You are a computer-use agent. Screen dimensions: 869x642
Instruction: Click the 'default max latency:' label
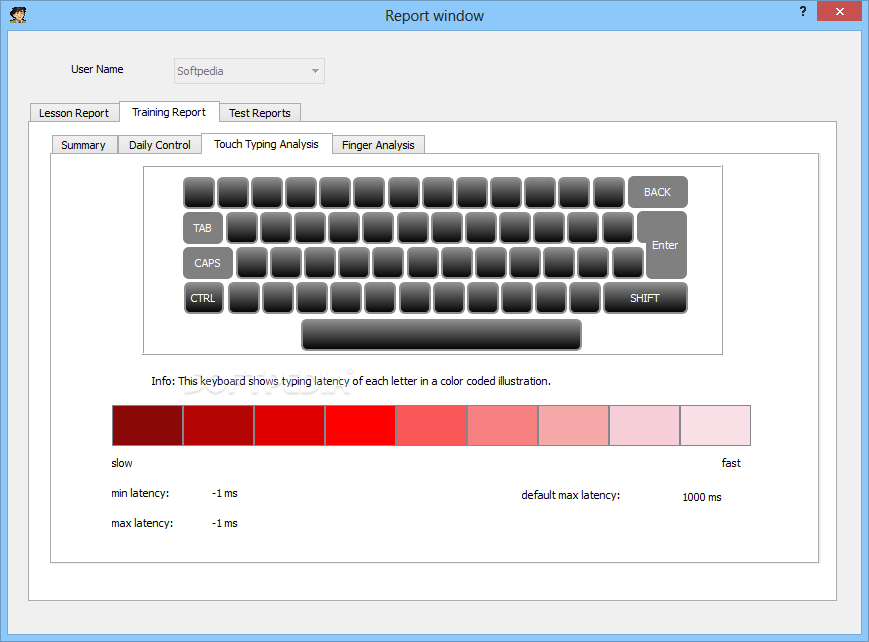point(571,495)
